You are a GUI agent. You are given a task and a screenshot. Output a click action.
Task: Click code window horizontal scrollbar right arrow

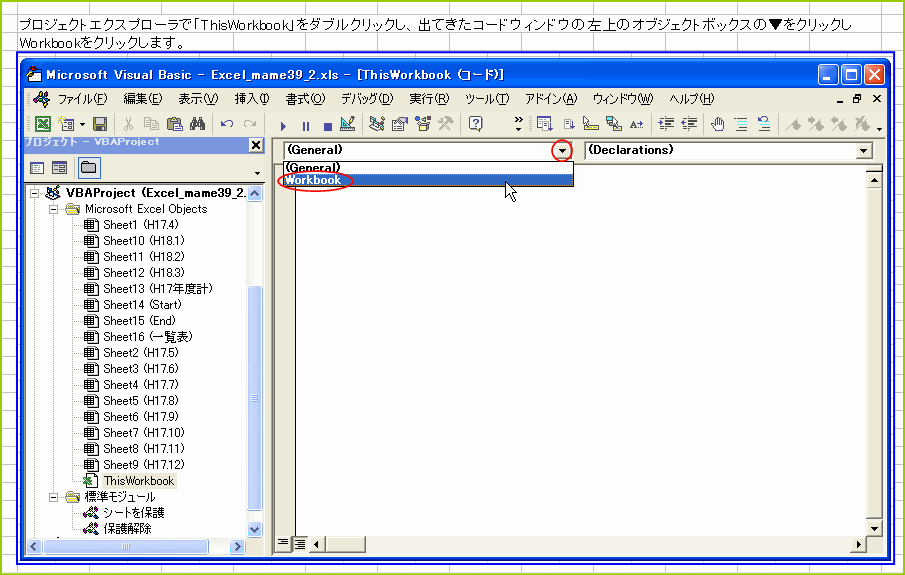click(x=859, y=544)
